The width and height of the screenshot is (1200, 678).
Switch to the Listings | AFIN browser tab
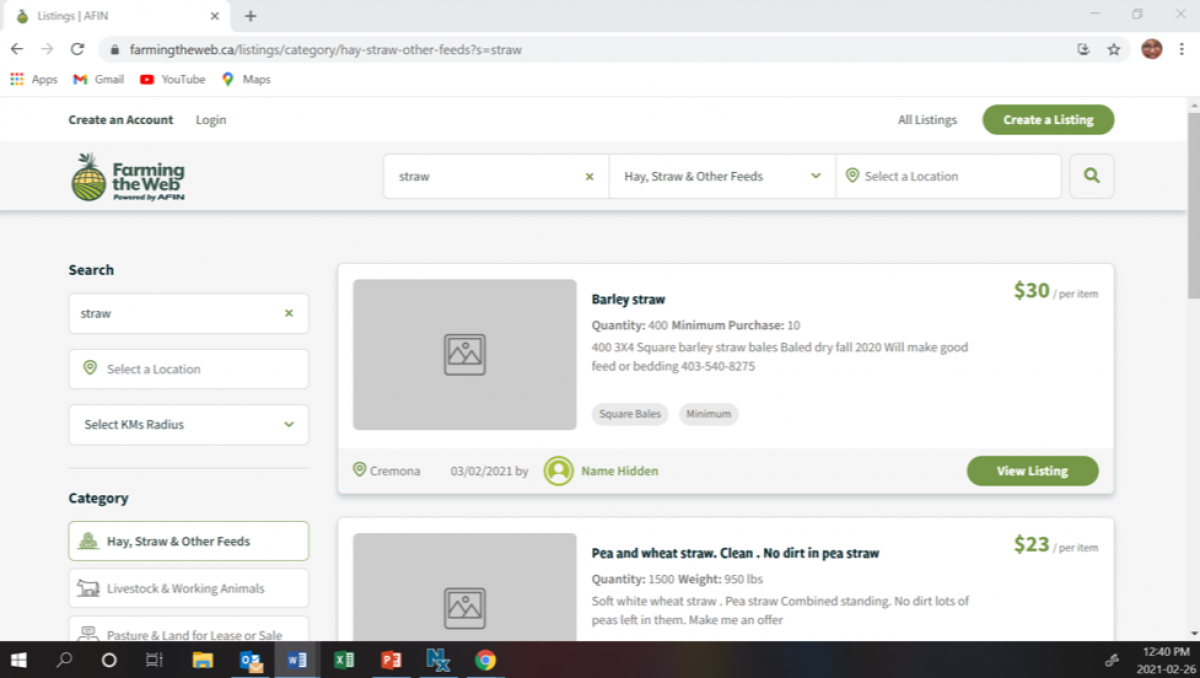pos(115,16)
